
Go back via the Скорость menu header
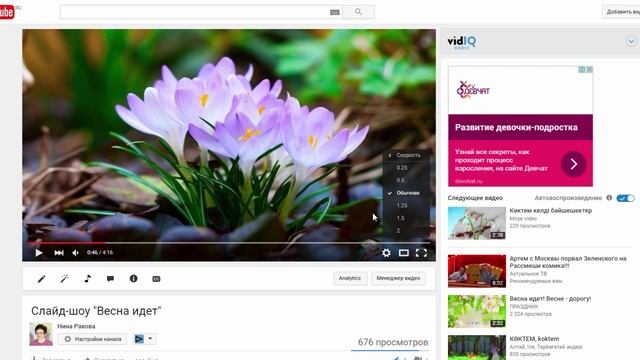coord(406,155)
